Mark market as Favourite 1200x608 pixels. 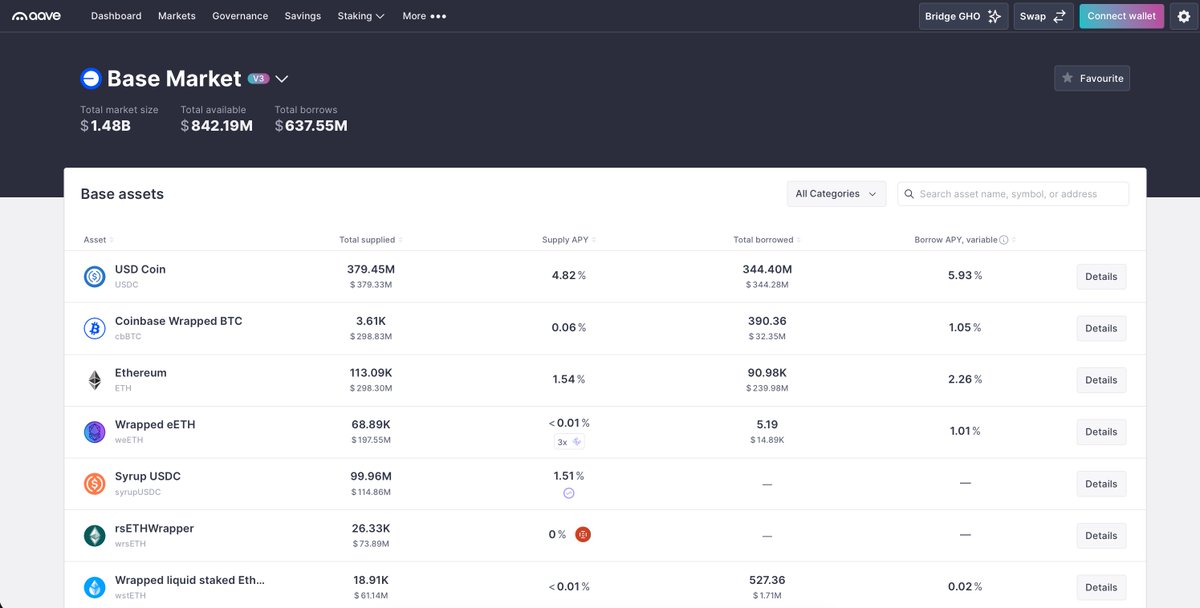click(x=1092, y=78)
